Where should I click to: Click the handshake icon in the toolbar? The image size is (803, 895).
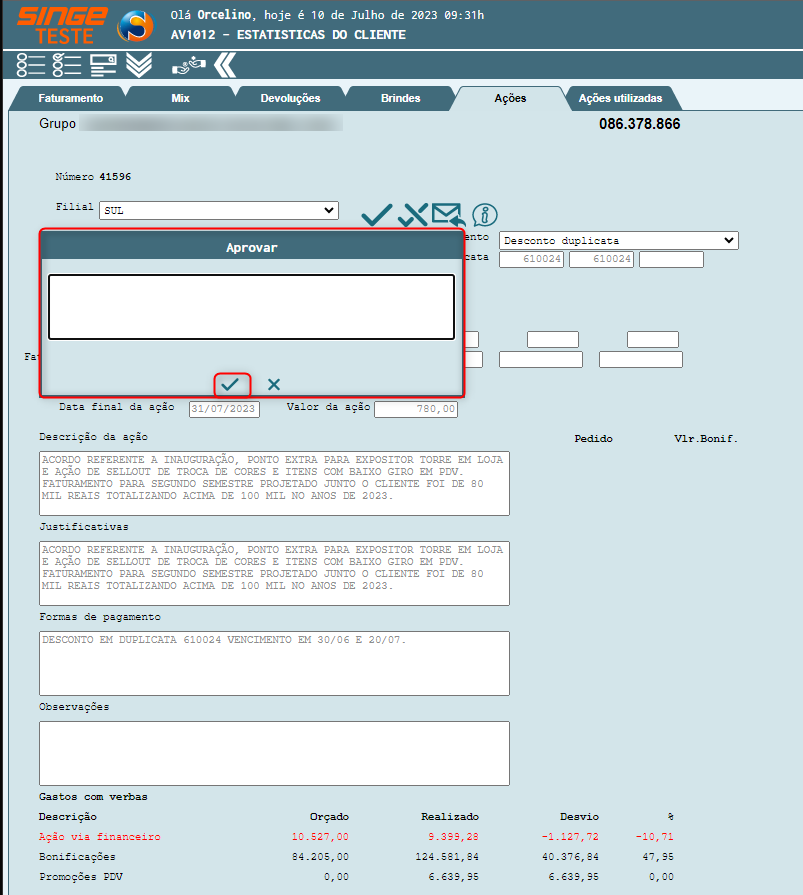pyautogui.click(x=187, y=65)
